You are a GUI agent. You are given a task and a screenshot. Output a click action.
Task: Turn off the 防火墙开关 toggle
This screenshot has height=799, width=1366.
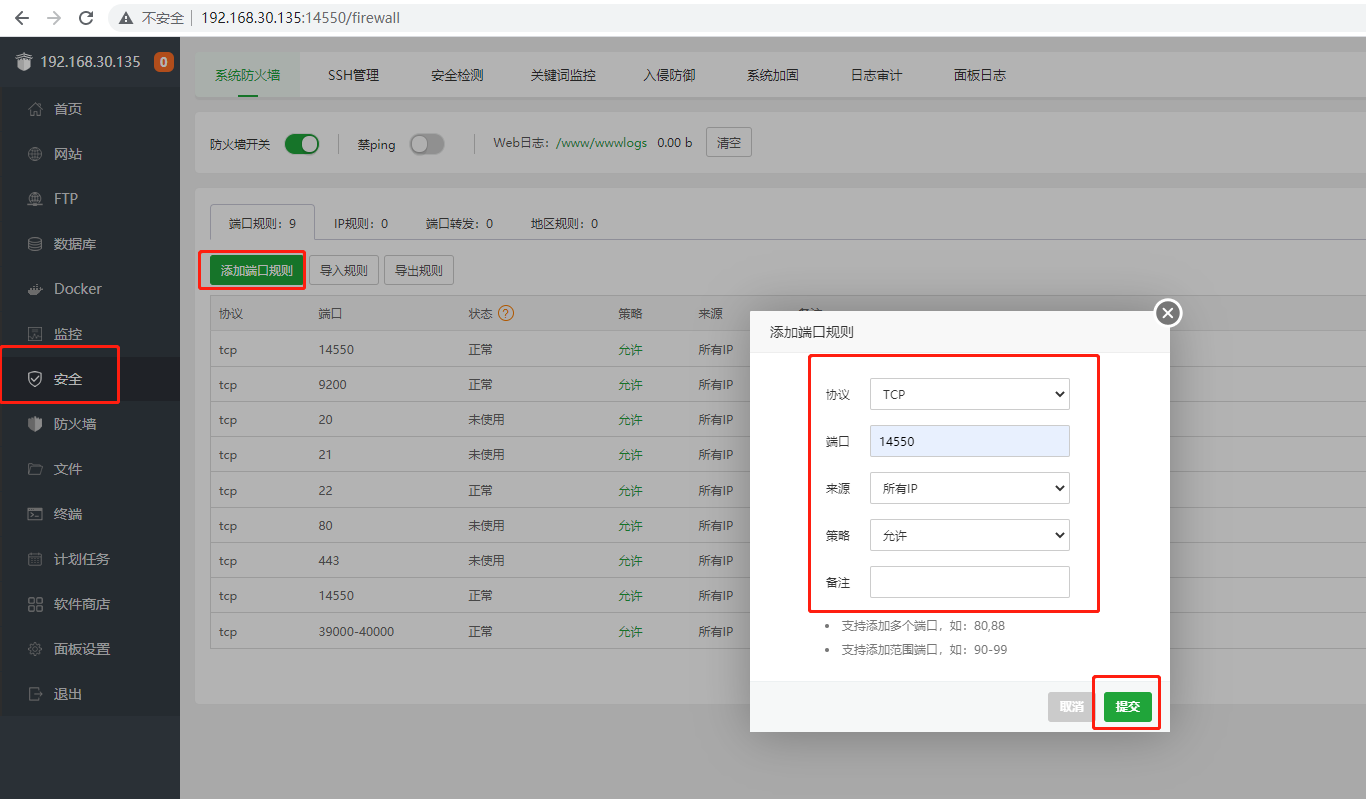coord(302,144)
